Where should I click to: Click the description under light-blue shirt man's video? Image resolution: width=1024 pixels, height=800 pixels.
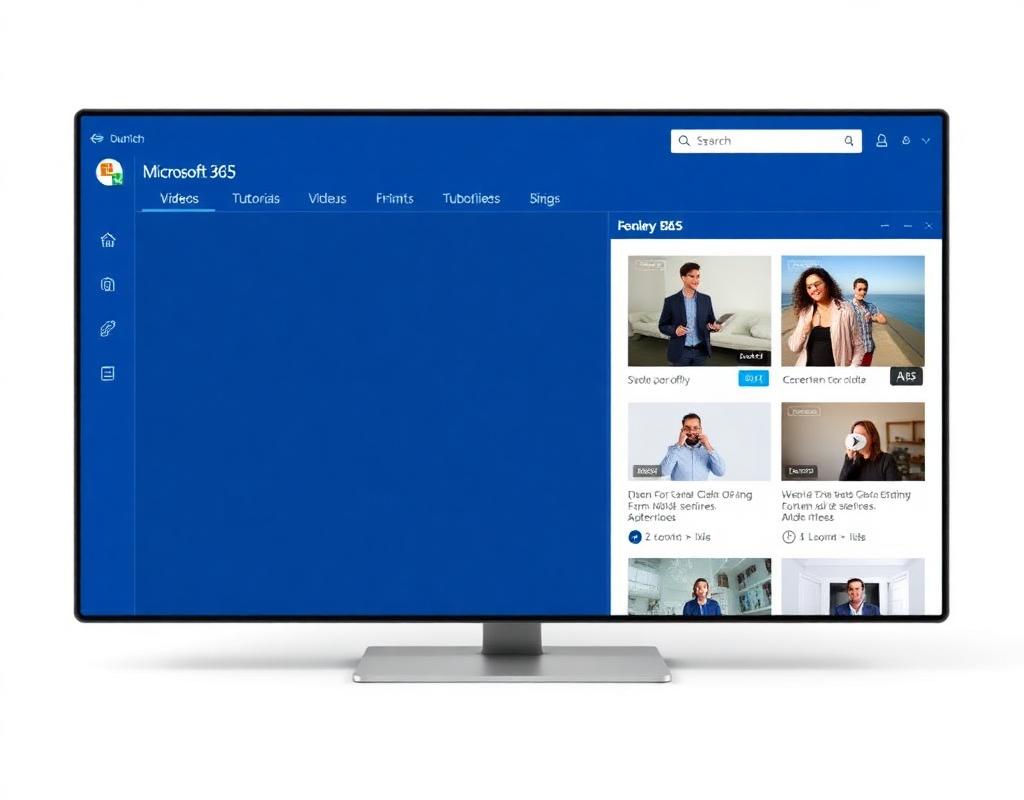(690, 506)
